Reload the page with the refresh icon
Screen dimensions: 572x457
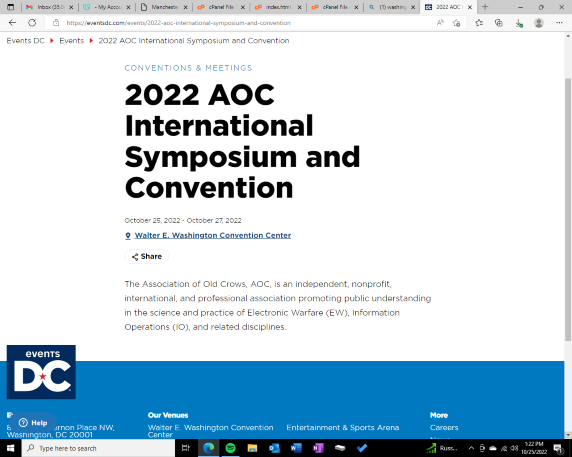[32, 23]
